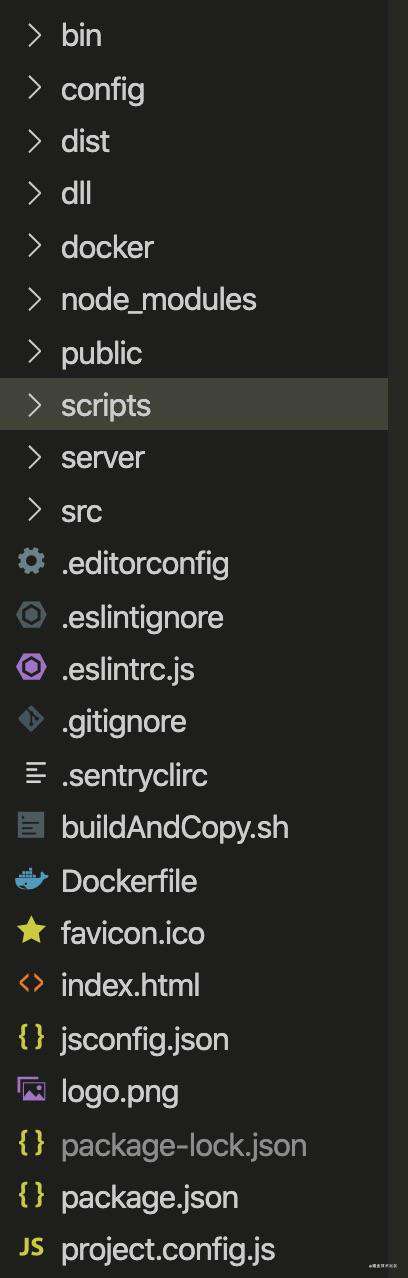408x1278 pixels.
Task: Click the git icon beside .gitignore
Action: (32, 721)
